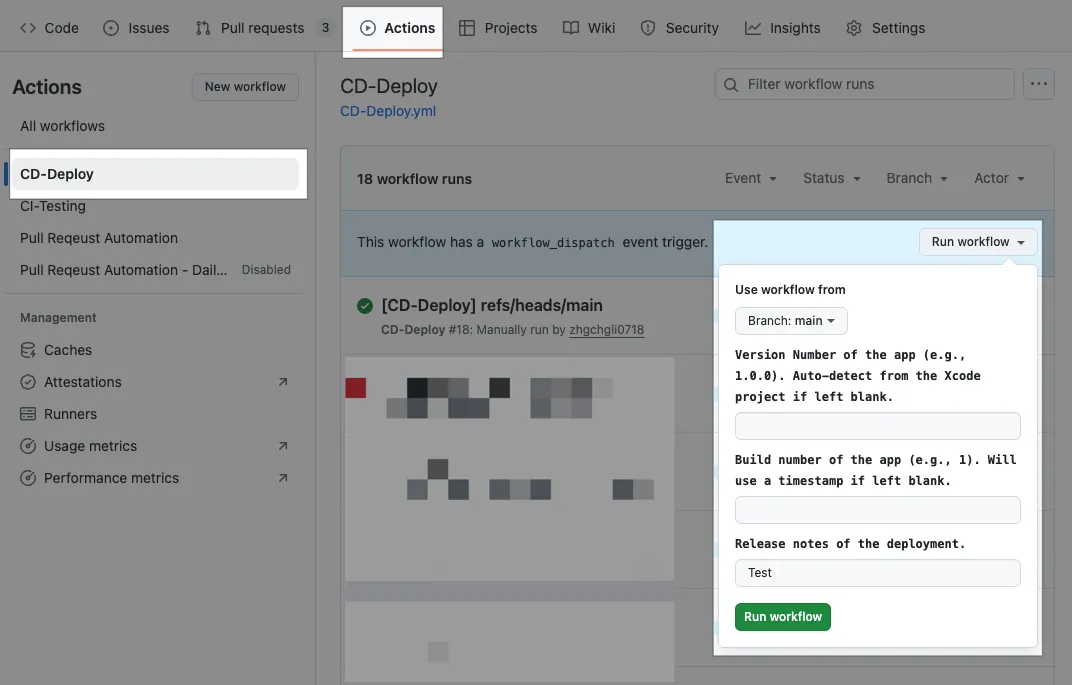Open Usage metrics in sidebar

[90, 446]
